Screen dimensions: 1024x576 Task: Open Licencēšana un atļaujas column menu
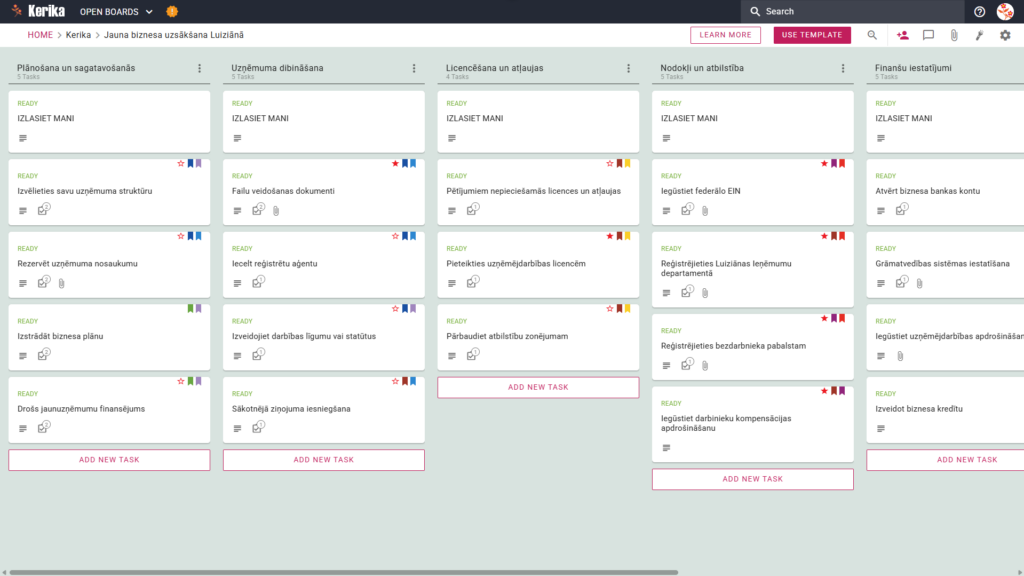coord(628,69)
